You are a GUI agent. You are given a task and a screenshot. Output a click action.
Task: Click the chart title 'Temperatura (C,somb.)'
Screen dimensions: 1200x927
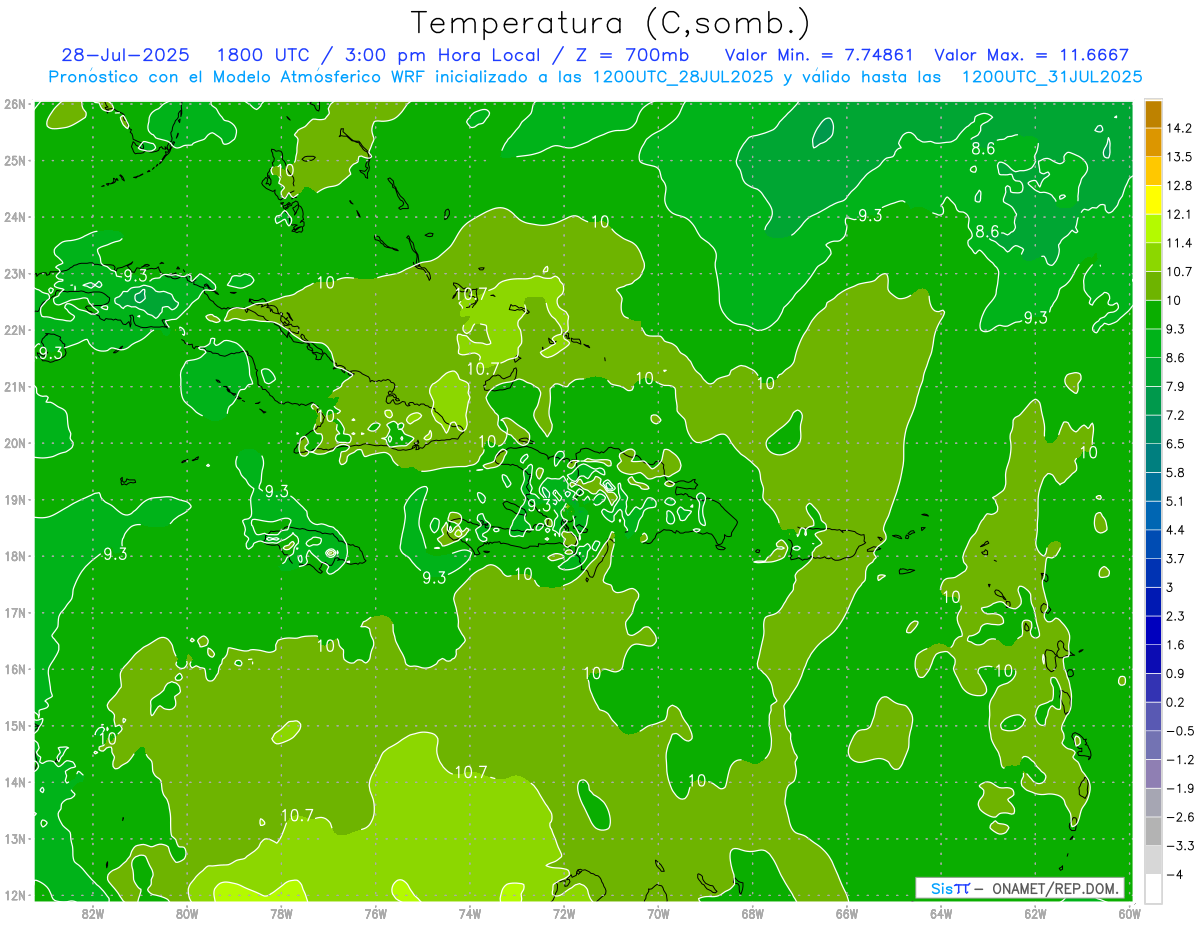[611, 23]
